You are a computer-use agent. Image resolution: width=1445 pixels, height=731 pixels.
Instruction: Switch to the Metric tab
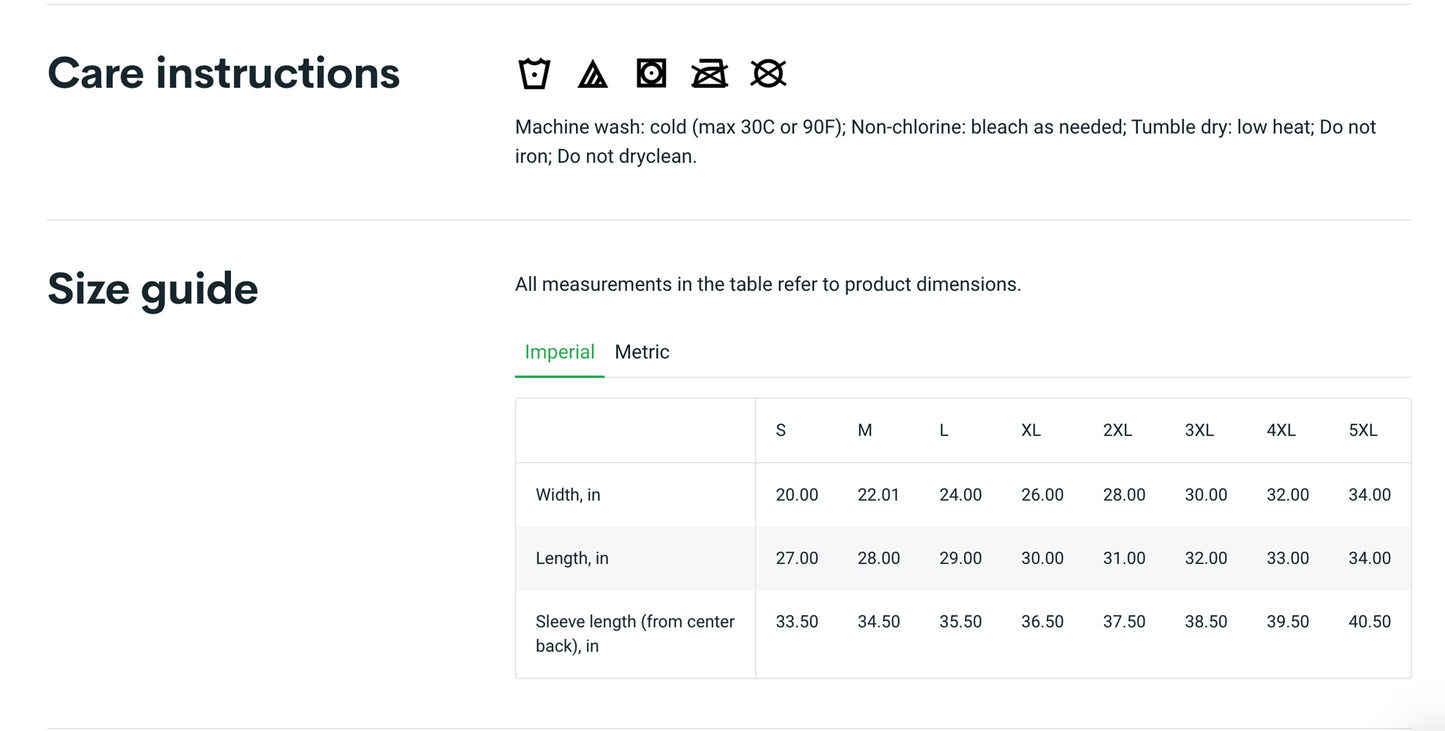click(x=642, y=352)
